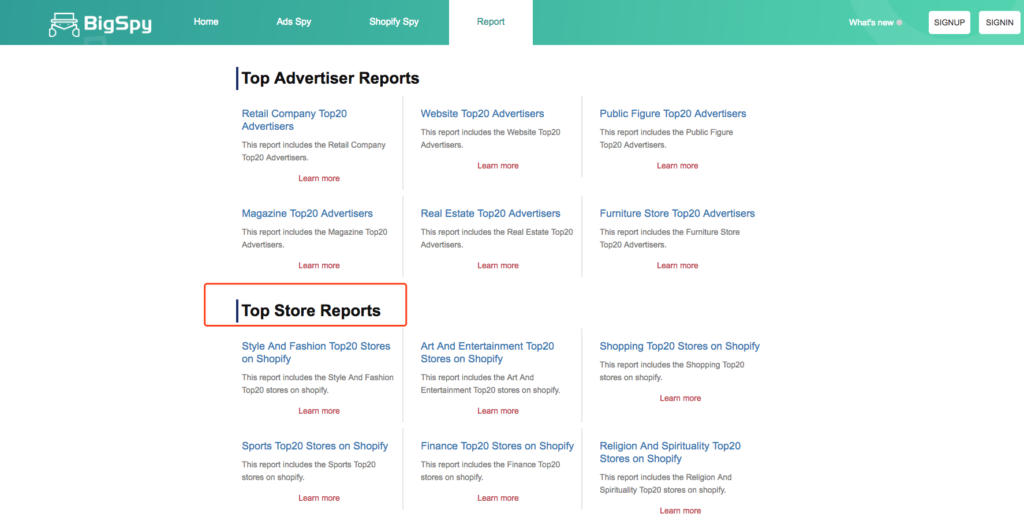This screenshot has height=521, width=1024.
Task: Click Learn more under Real Estate Top20
Action: tap(498, 265)
